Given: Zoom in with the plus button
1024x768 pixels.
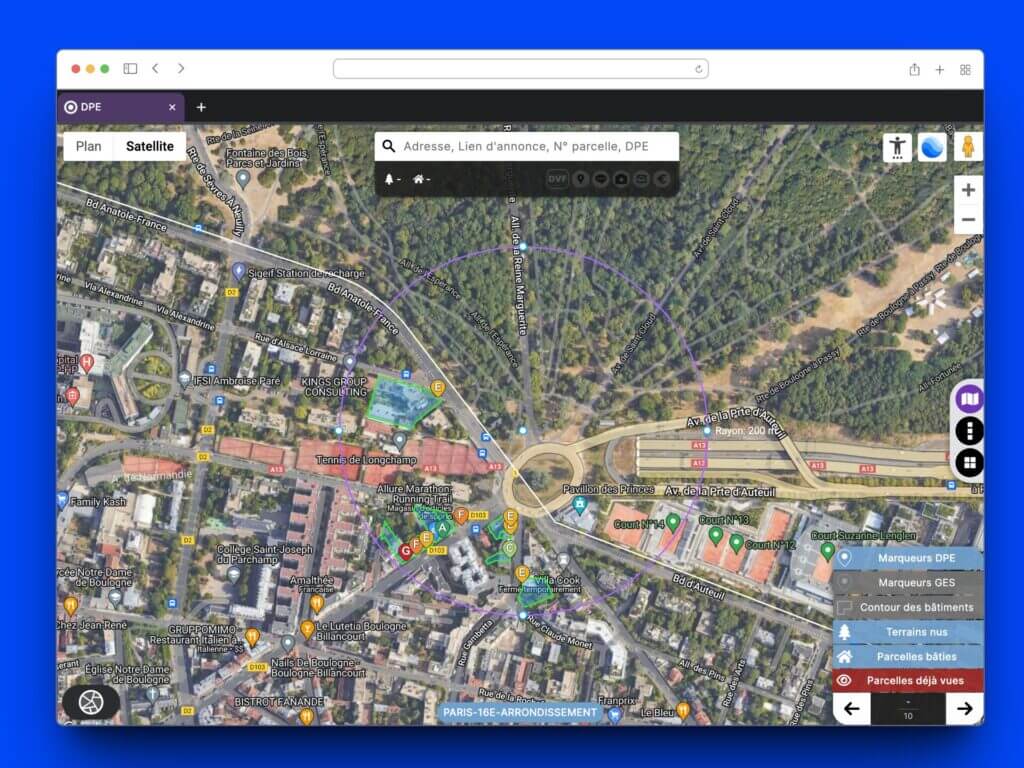Looking at the screenshot, I should point(968,189).
